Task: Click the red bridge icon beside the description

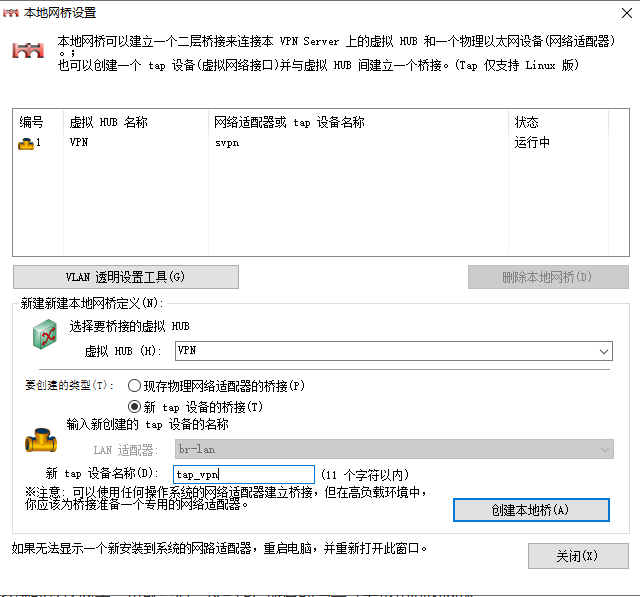Action: 28,50
